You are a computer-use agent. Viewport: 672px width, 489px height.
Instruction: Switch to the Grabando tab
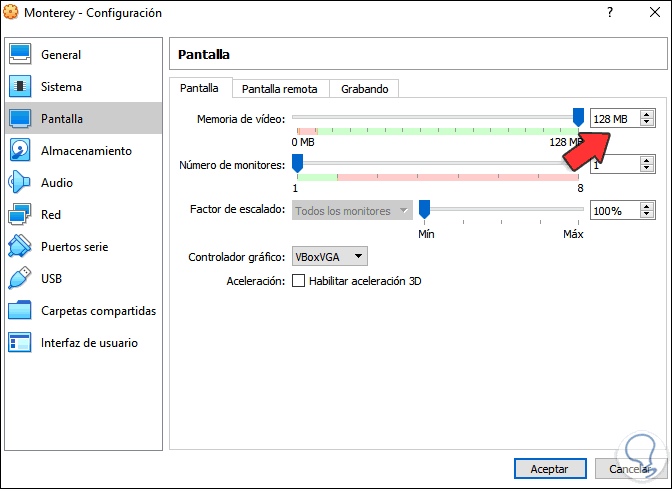(x=365, y=89)
